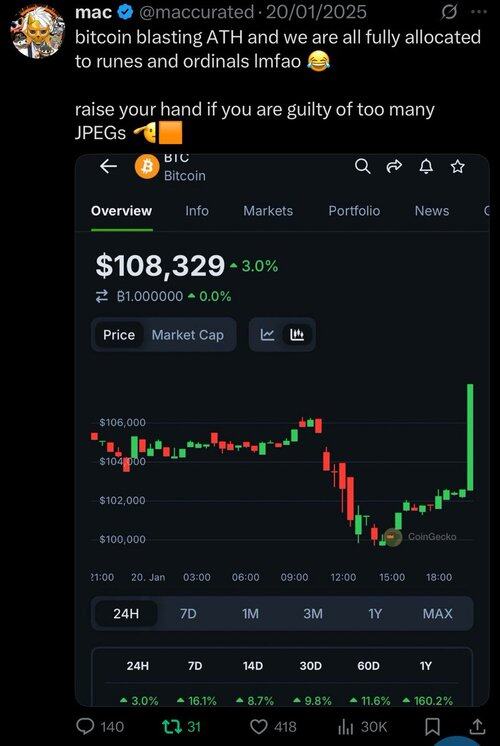The width and height of the screenshot is (500, 746).
Task: Tap the alert bell in chart image
Action: coord(427,166)
